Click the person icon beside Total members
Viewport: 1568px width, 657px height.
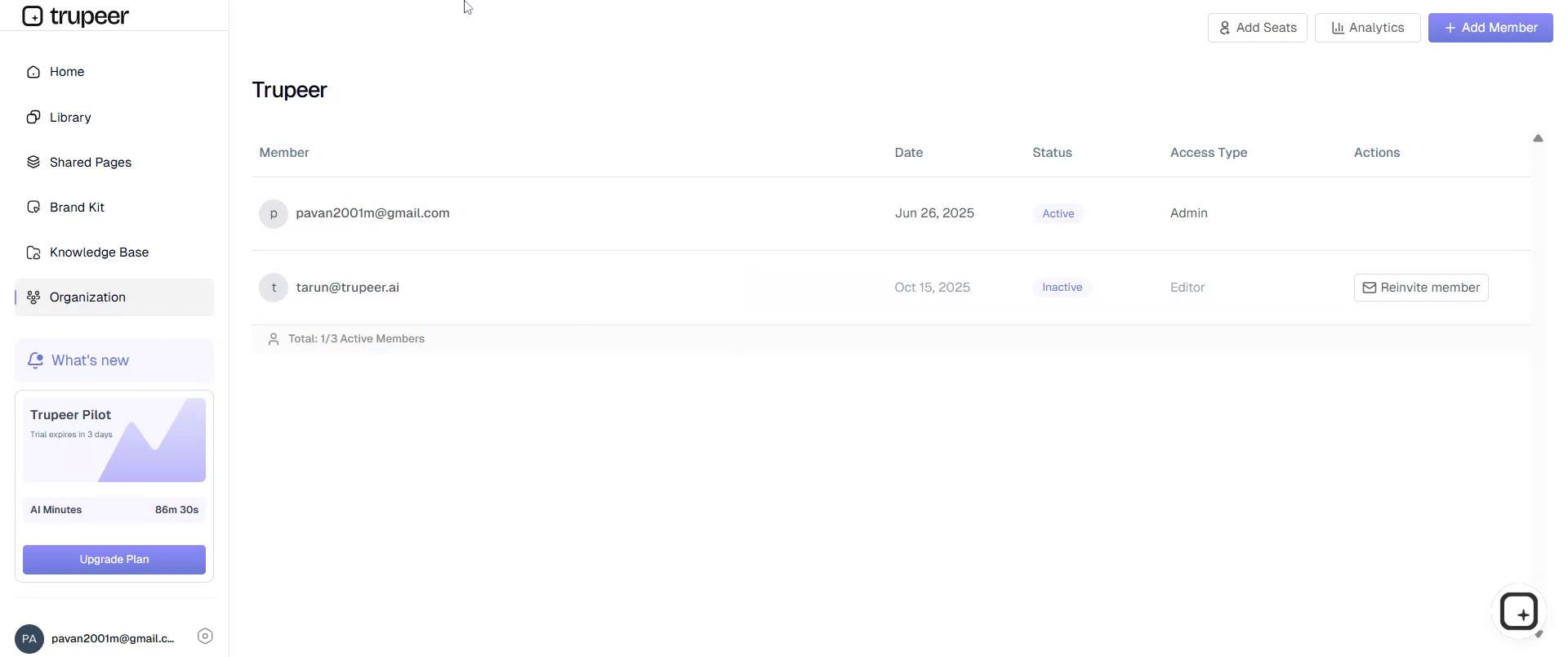coord(274,339)
